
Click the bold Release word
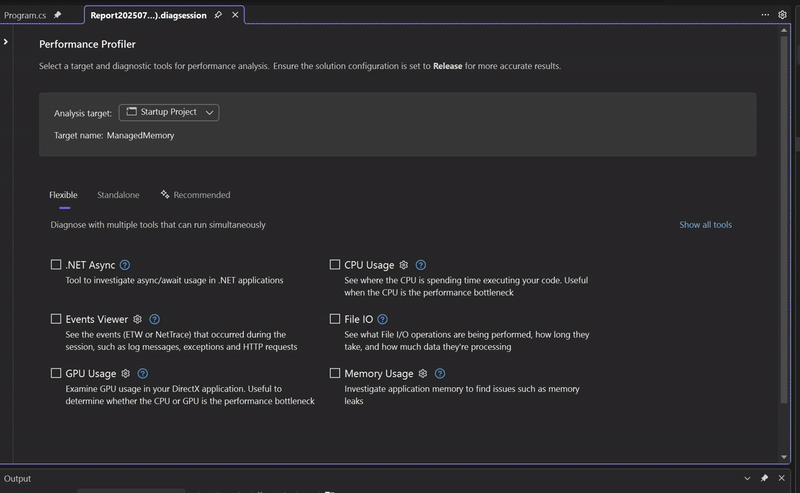[x=447, y=66]
